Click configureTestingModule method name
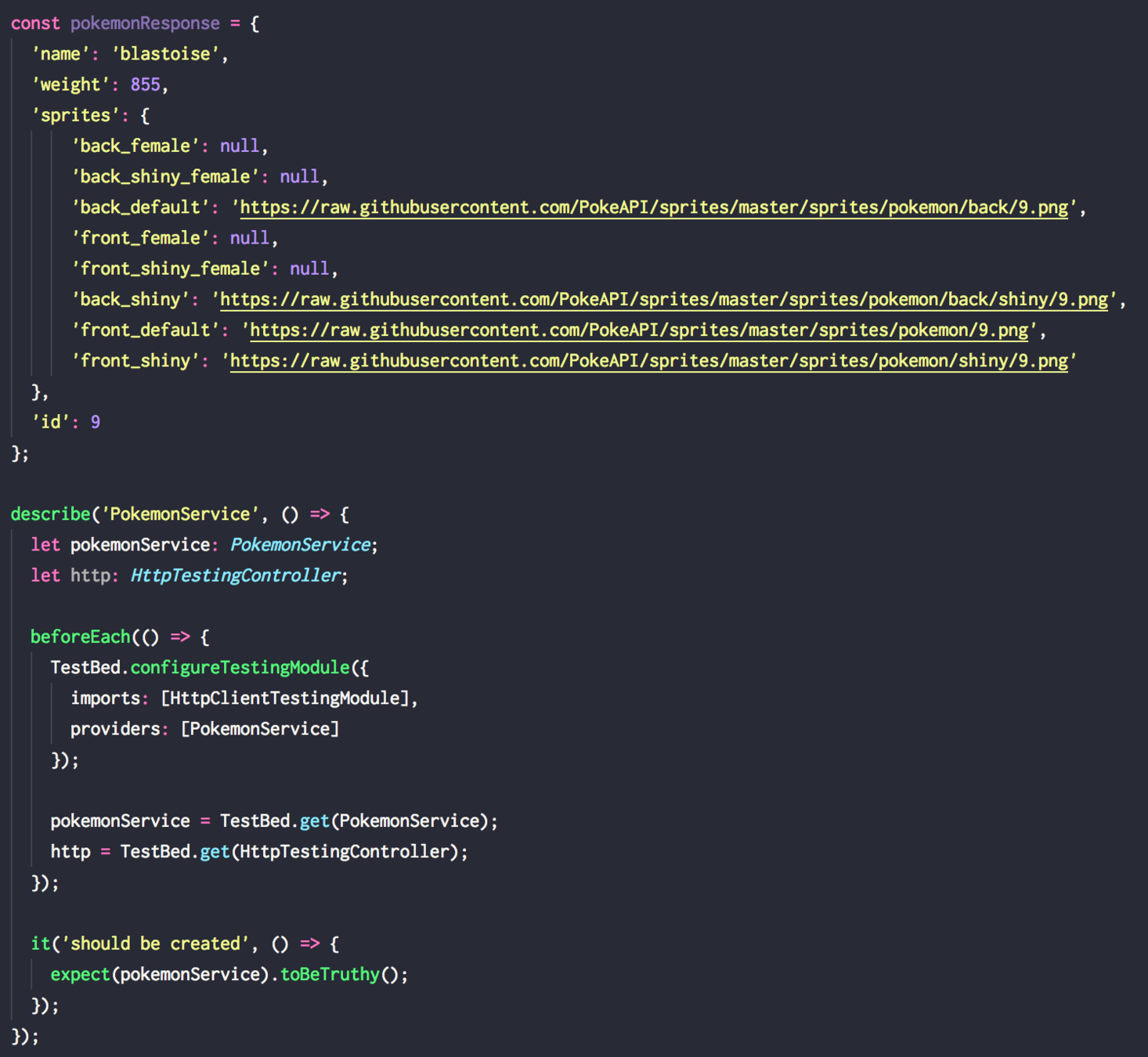 240,667
